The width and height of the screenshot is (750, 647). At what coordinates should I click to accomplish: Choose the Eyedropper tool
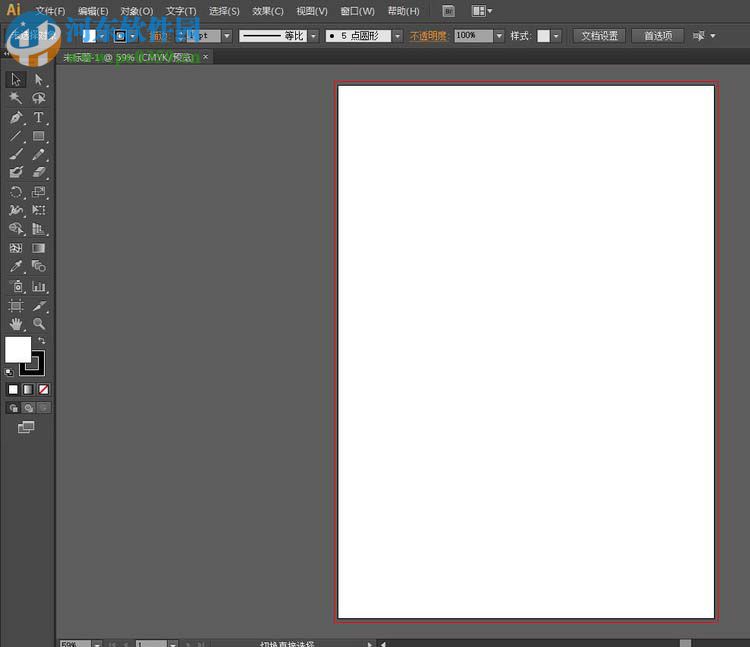16,267
